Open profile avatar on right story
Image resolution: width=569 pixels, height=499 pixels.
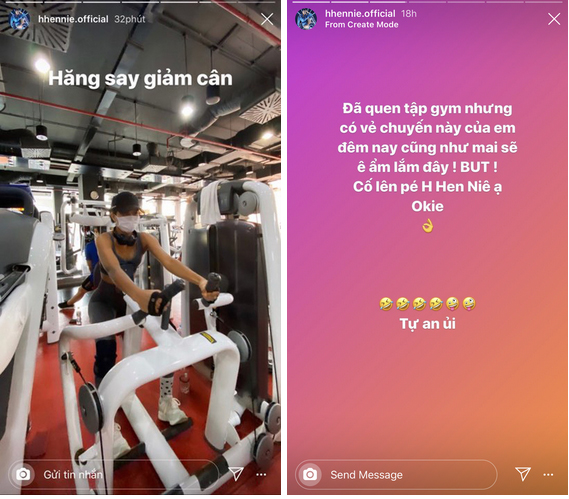pos(306,19)
